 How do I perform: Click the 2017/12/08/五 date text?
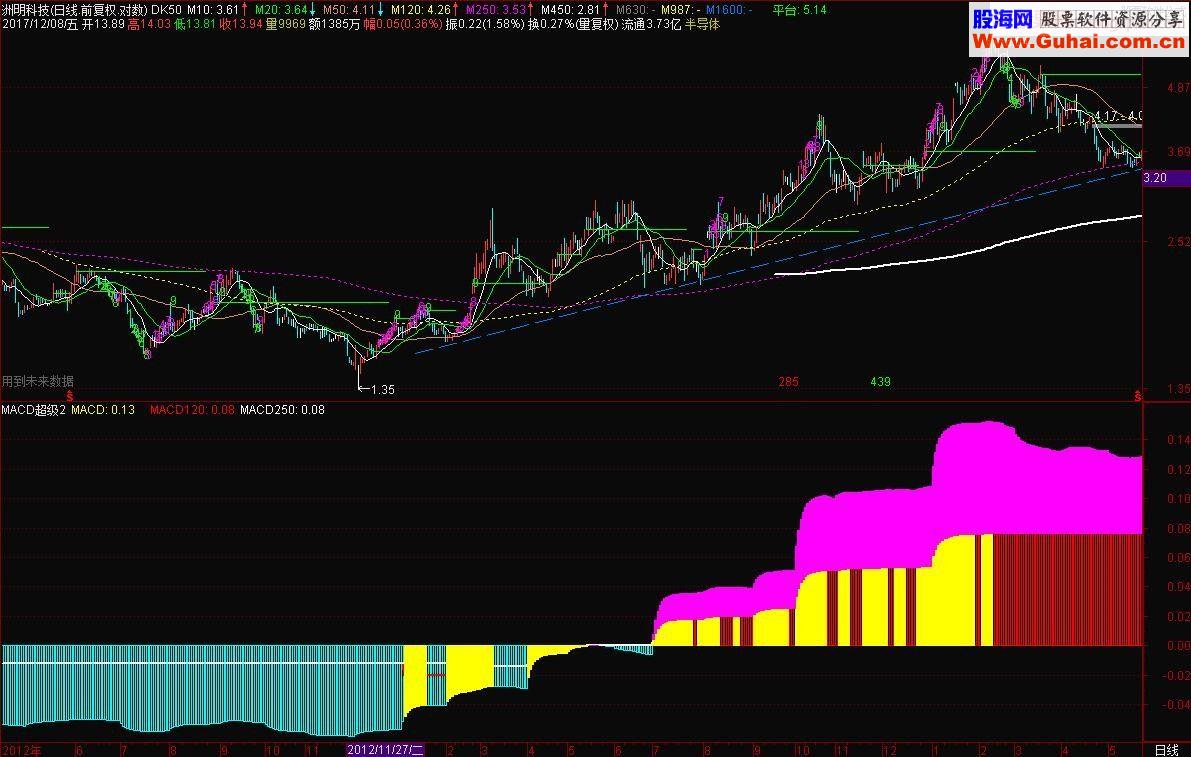[39, 24]
